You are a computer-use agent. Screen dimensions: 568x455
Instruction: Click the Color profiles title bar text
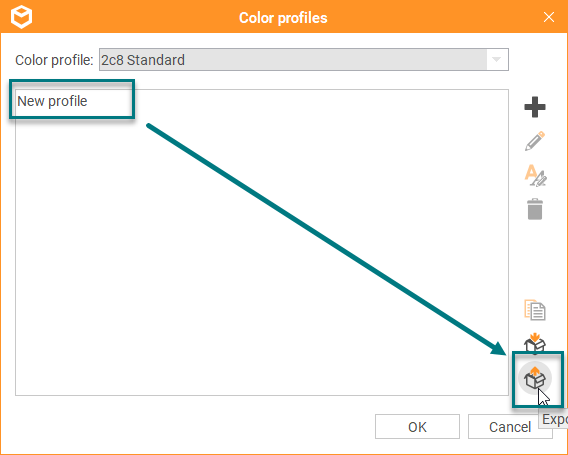coord(283,18)
